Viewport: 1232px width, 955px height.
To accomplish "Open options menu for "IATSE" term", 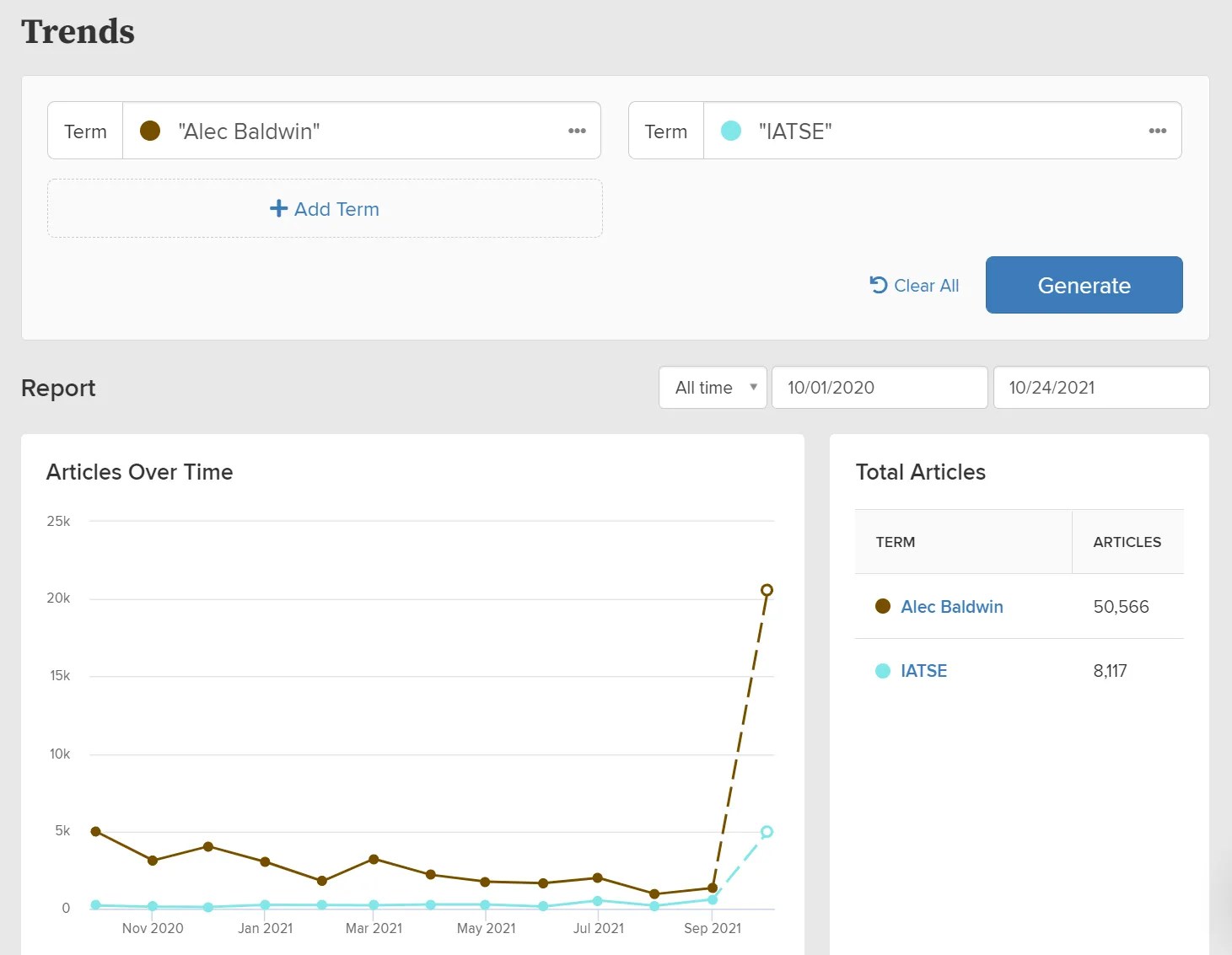I will click(1157, 131).
